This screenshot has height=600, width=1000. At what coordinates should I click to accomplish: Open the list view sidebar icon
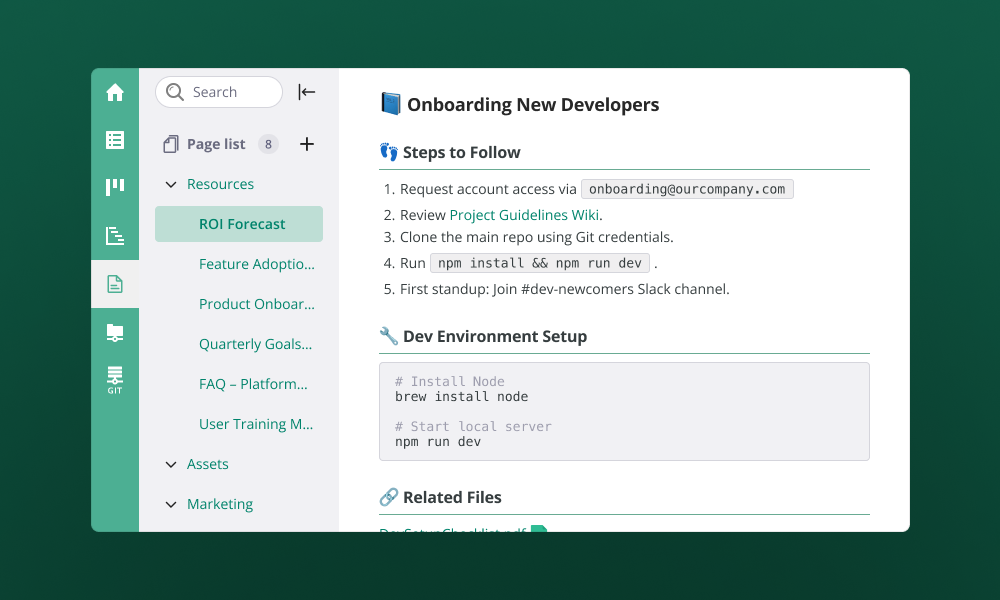115,140
